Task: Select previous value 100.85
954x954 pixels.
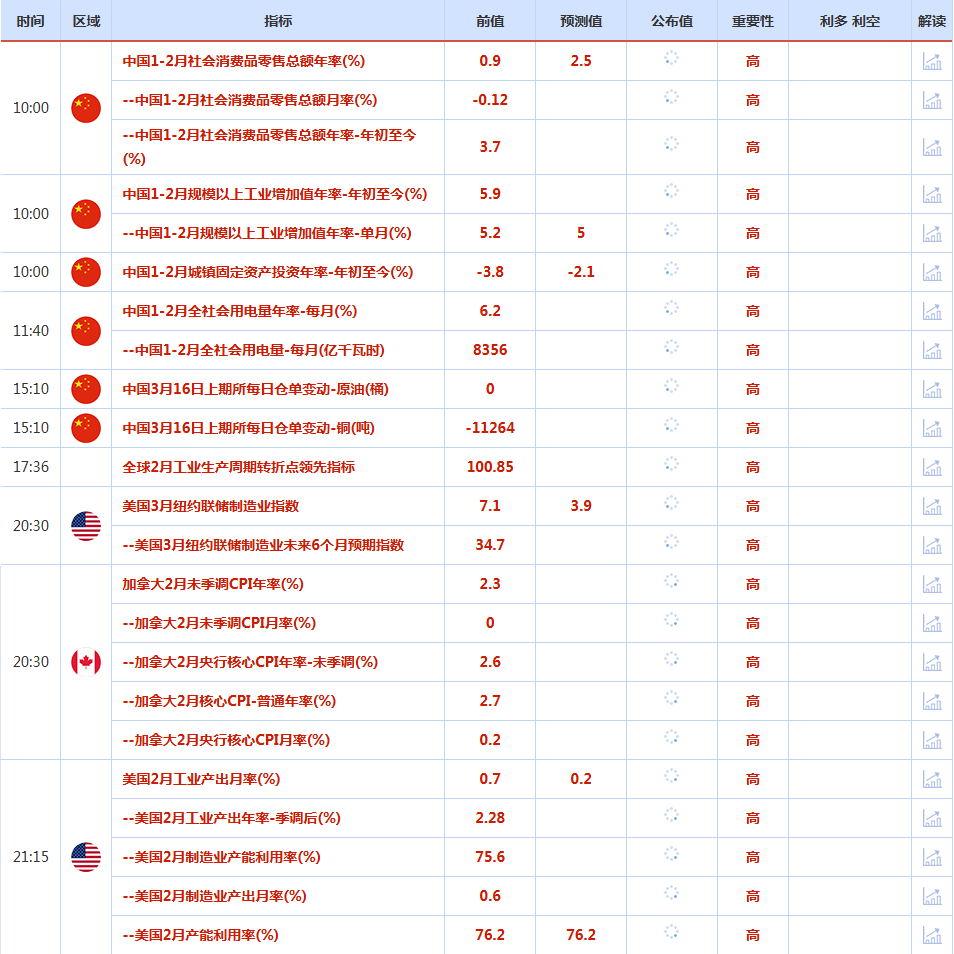Action: coord(490,467)
